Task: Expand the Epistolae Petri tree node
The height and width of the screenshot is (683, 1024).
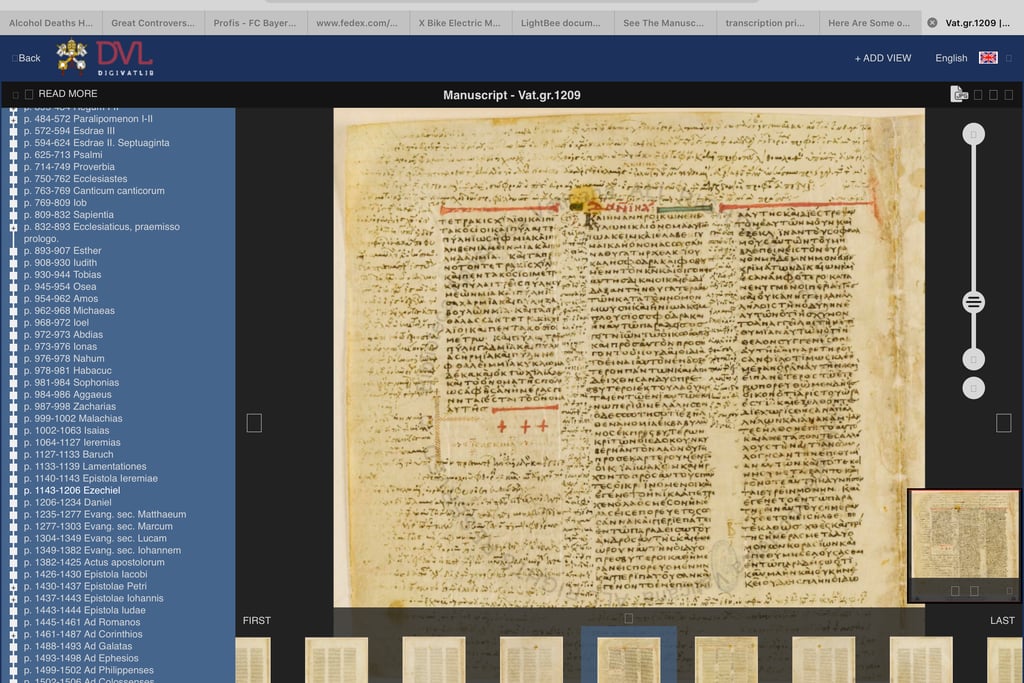Action: click(x=13, y=586)
